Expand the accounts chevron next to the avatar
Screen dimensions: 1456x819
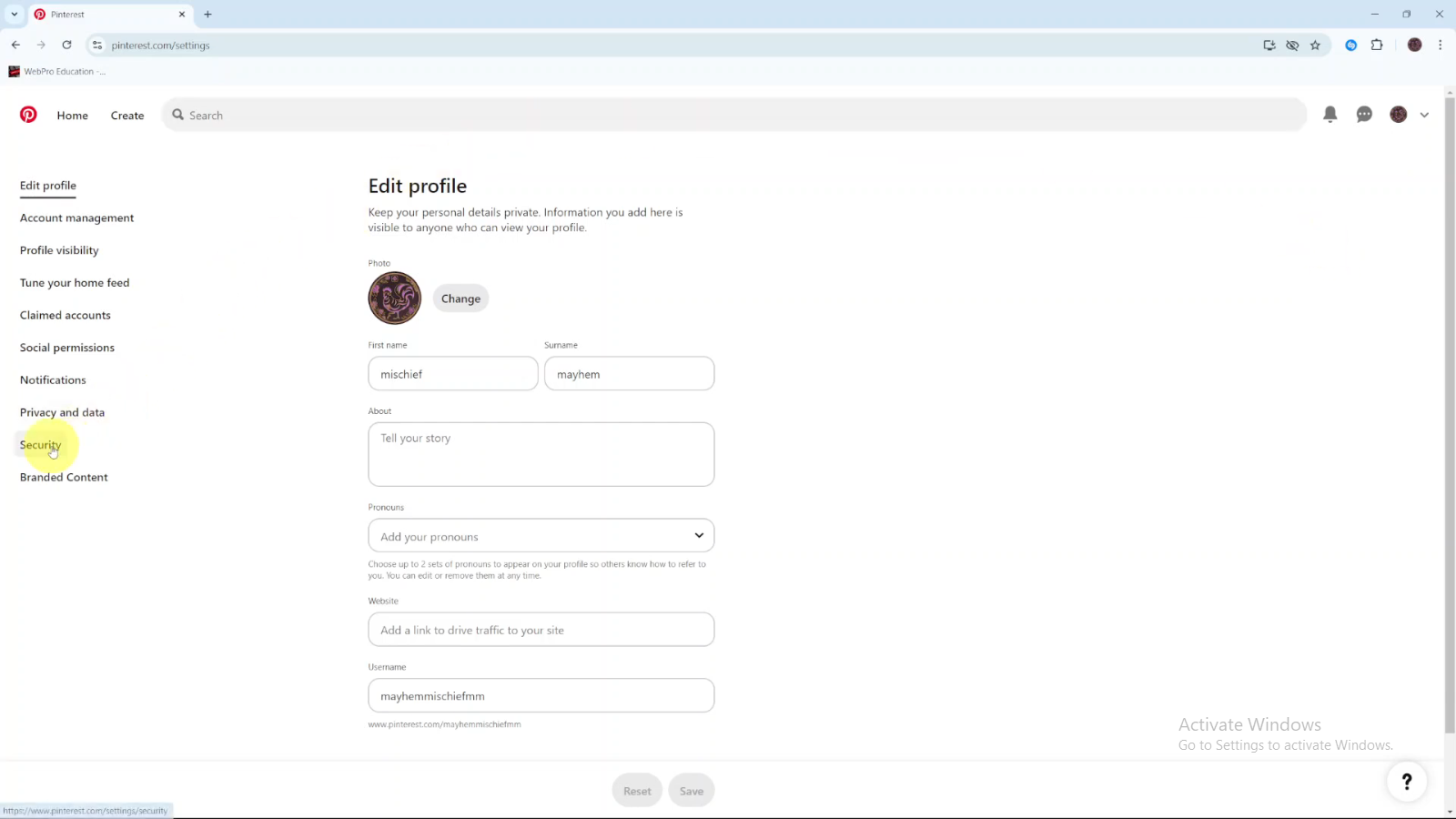pos(1424,115)
